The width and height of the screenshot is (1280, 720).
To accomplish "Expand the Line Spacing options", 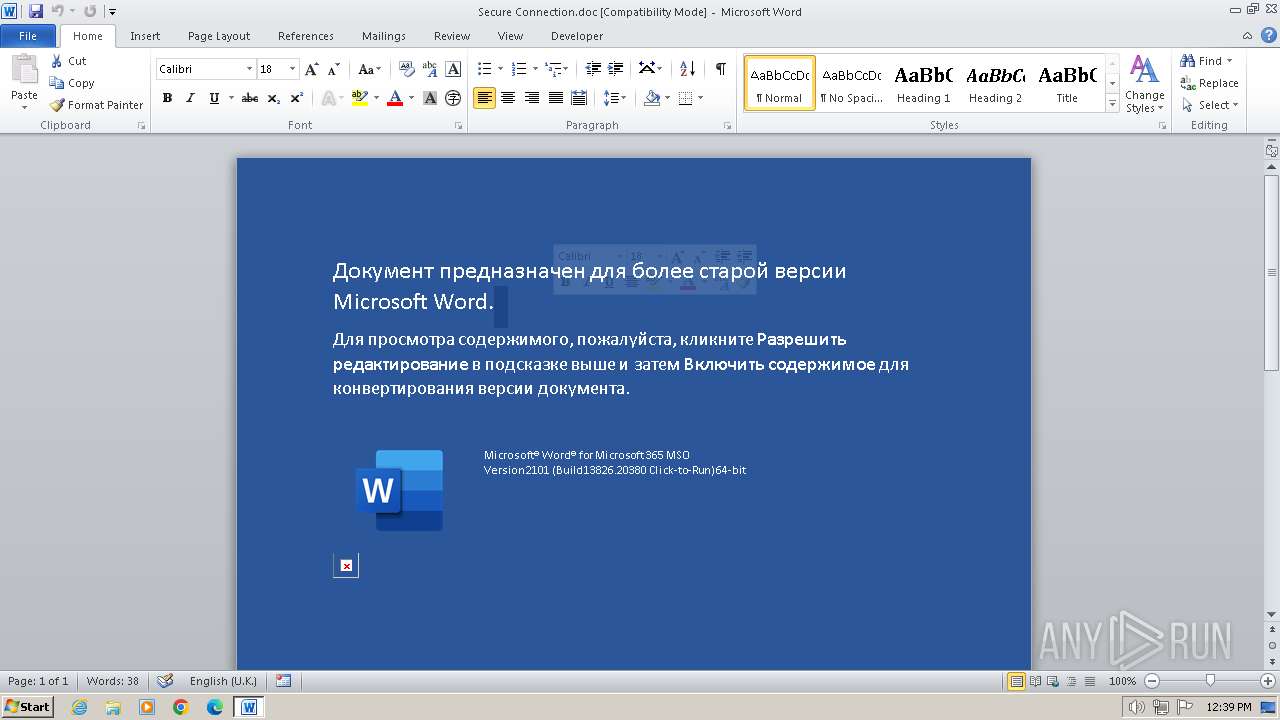I will [616, 98].
